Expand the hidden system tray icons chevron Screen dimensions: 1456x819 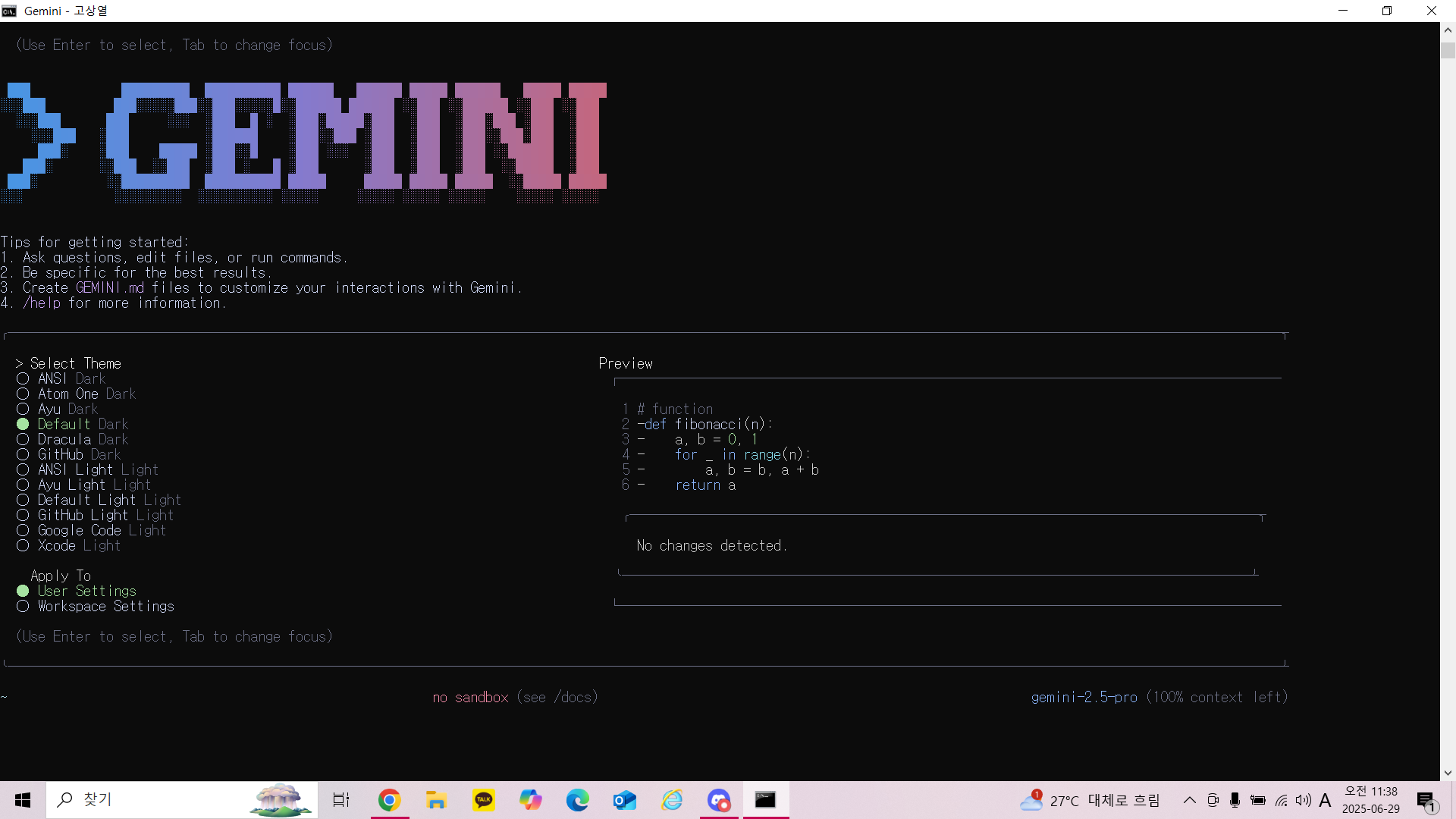pyautogui.click(x=1190, y=800)
